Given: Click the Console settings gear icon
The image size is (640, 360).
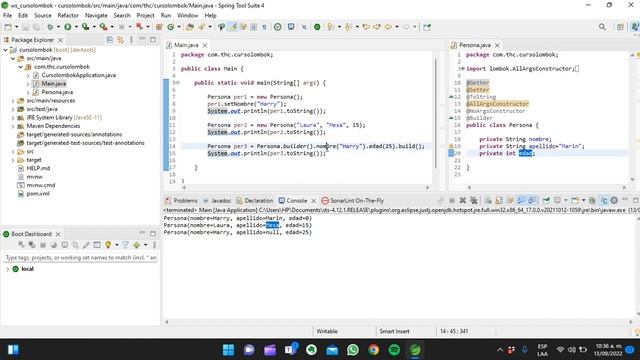Looking at the screenshot, I should pos(614,200).
